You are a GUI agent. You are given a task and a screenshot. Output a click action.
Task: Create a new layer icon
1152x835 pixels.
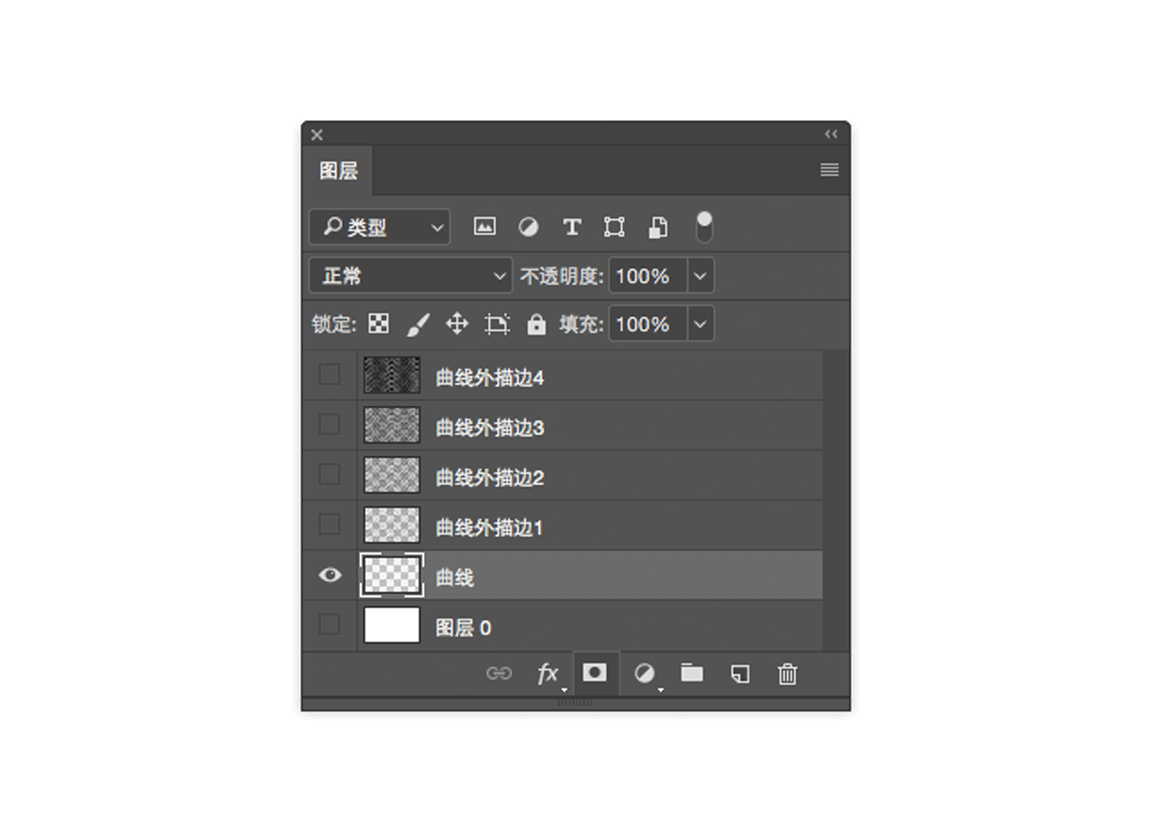pyautogui.click(x=741, y=673)
